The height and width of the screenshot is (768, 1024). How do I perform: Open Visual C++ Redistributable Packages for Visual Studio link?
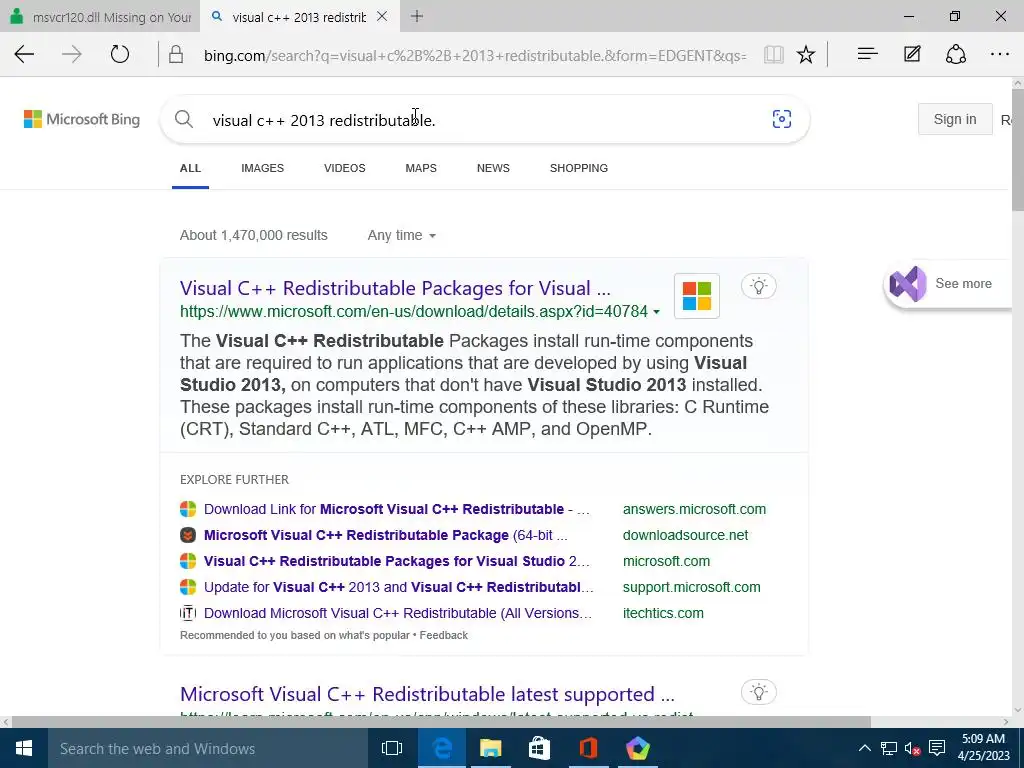[396, 562]
